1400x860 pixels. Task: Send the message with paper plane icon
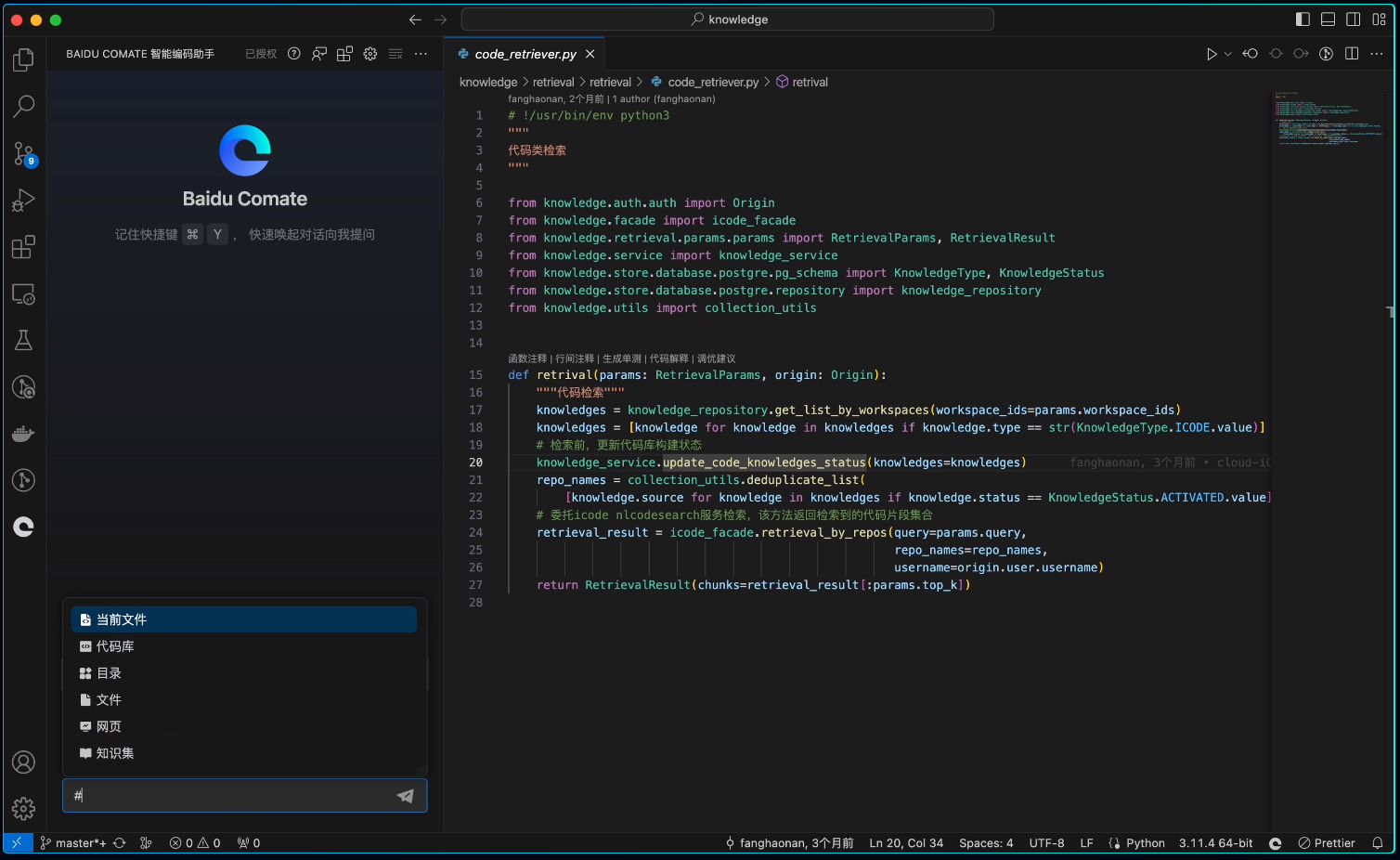point(406,796)
